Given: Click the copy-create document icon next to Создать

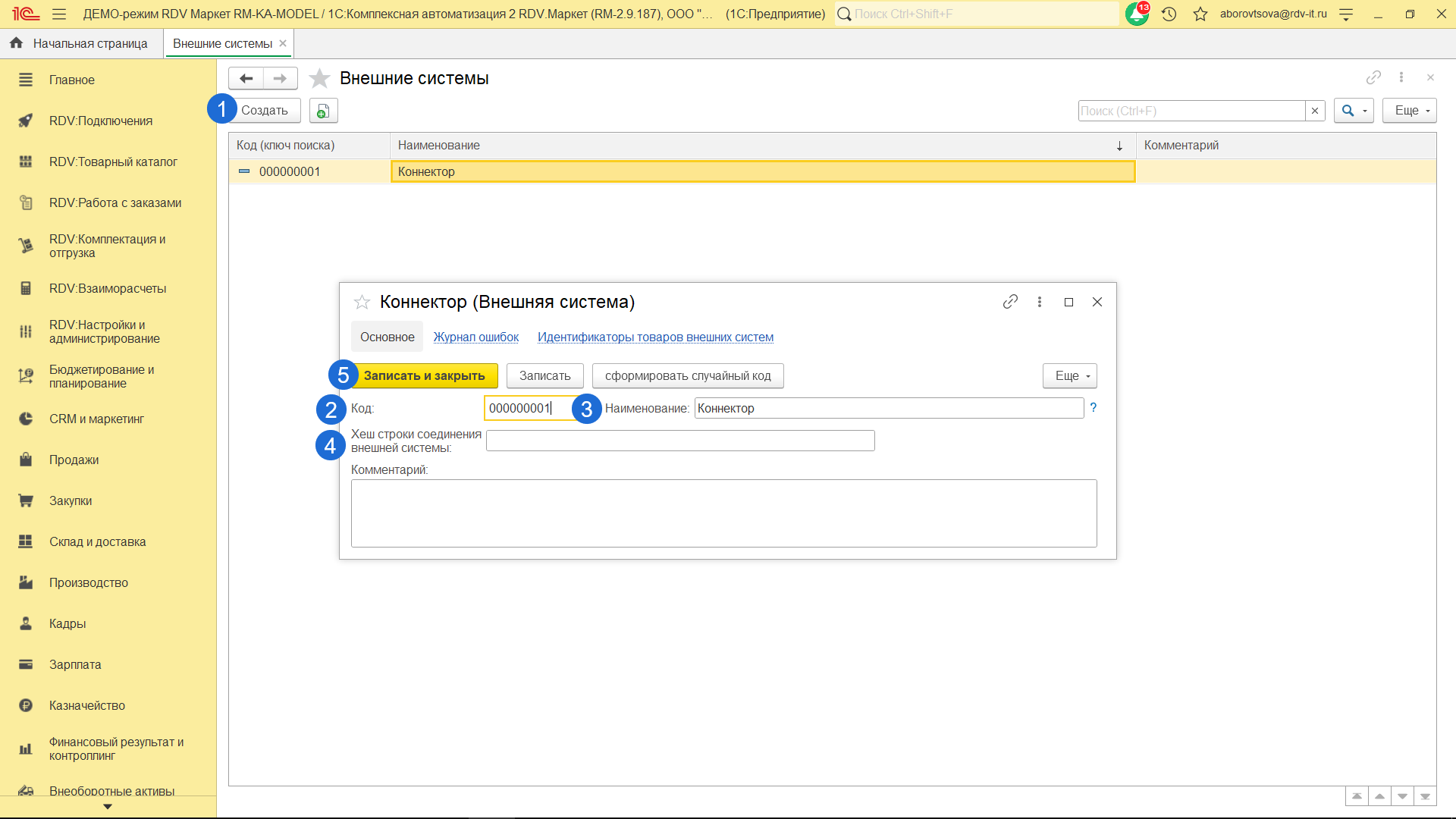Looking at the screenshot, I should pos(323,111).
